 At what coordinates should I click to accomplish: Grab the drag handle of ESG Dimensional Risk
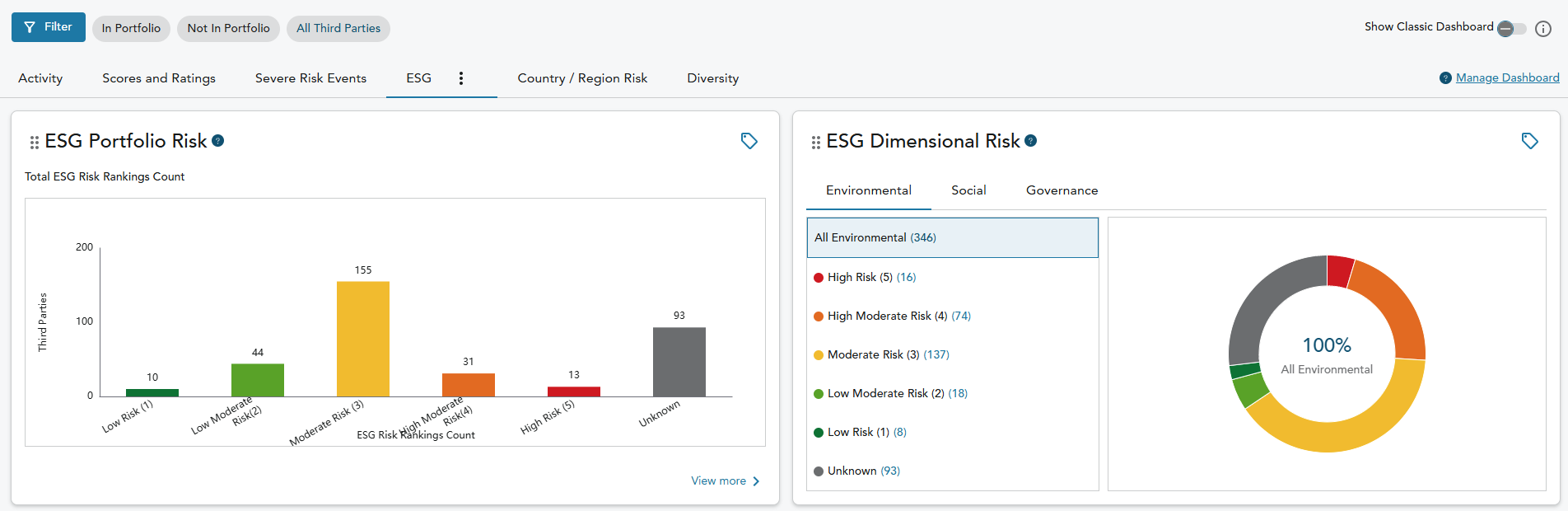[x=815, y=143]
